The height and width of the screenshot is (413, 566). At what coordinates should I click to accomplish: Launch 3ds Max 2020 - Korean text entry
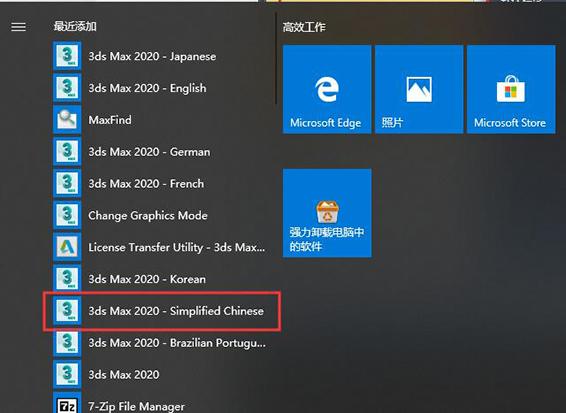147,279
